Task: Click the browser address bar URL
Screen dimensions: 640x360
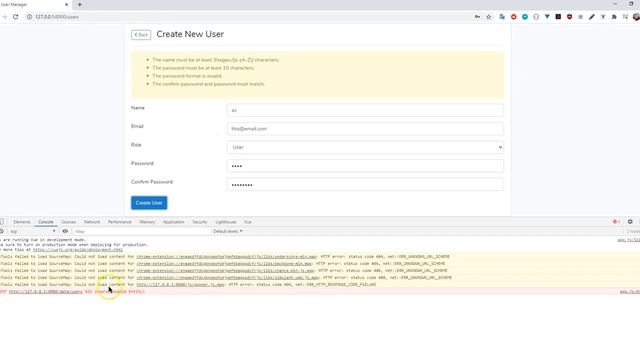Action: point(57,17)
